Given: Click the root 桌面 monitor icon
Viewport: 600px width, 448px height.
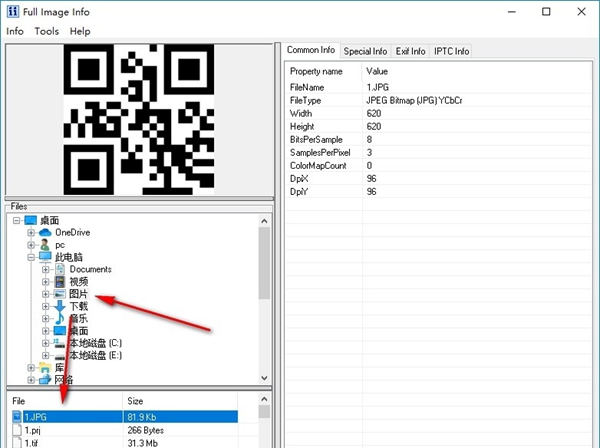Looking at the screenshot, I should (31, 220).
